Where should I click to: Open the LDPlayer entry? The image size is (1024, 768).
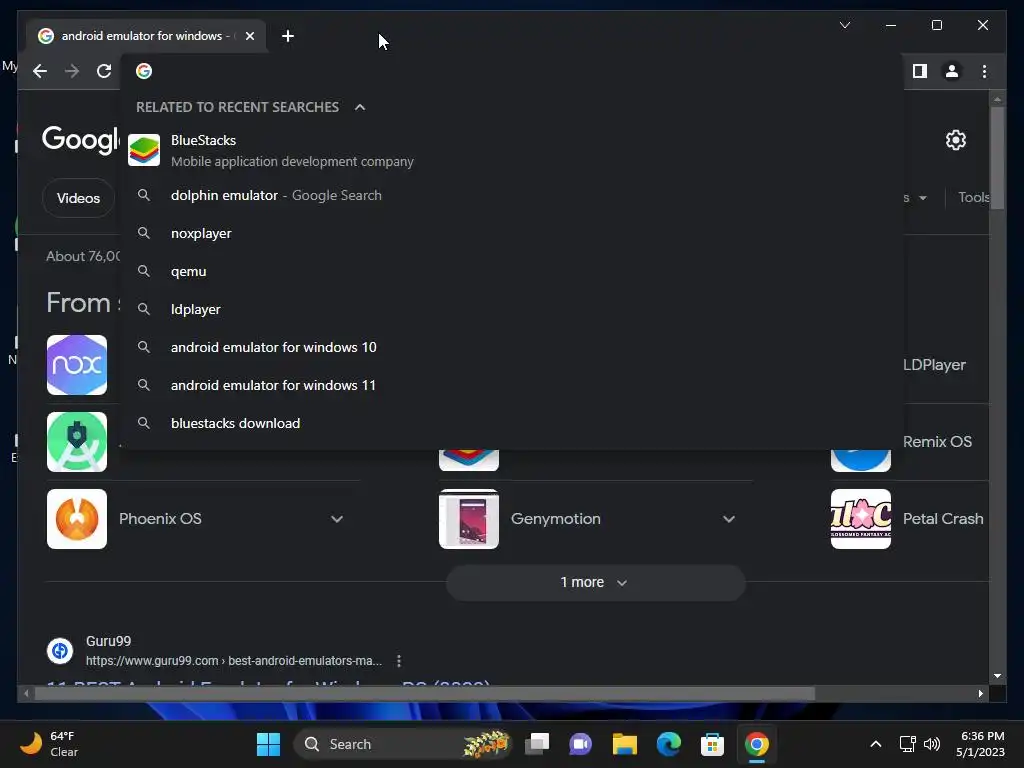(934, 365)
